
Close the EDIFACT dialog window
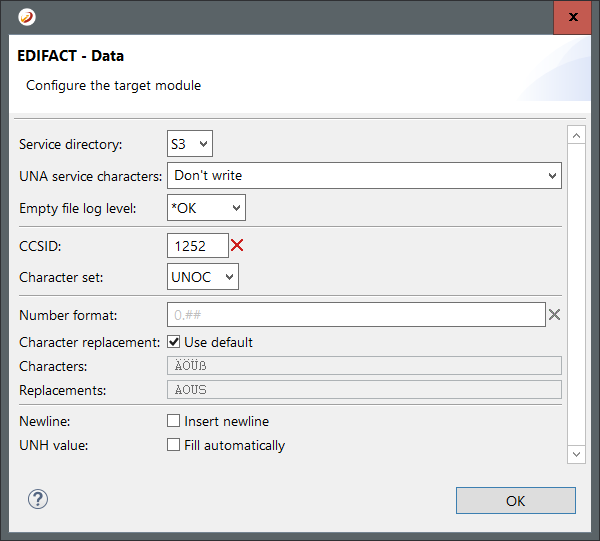pos(572,17)
